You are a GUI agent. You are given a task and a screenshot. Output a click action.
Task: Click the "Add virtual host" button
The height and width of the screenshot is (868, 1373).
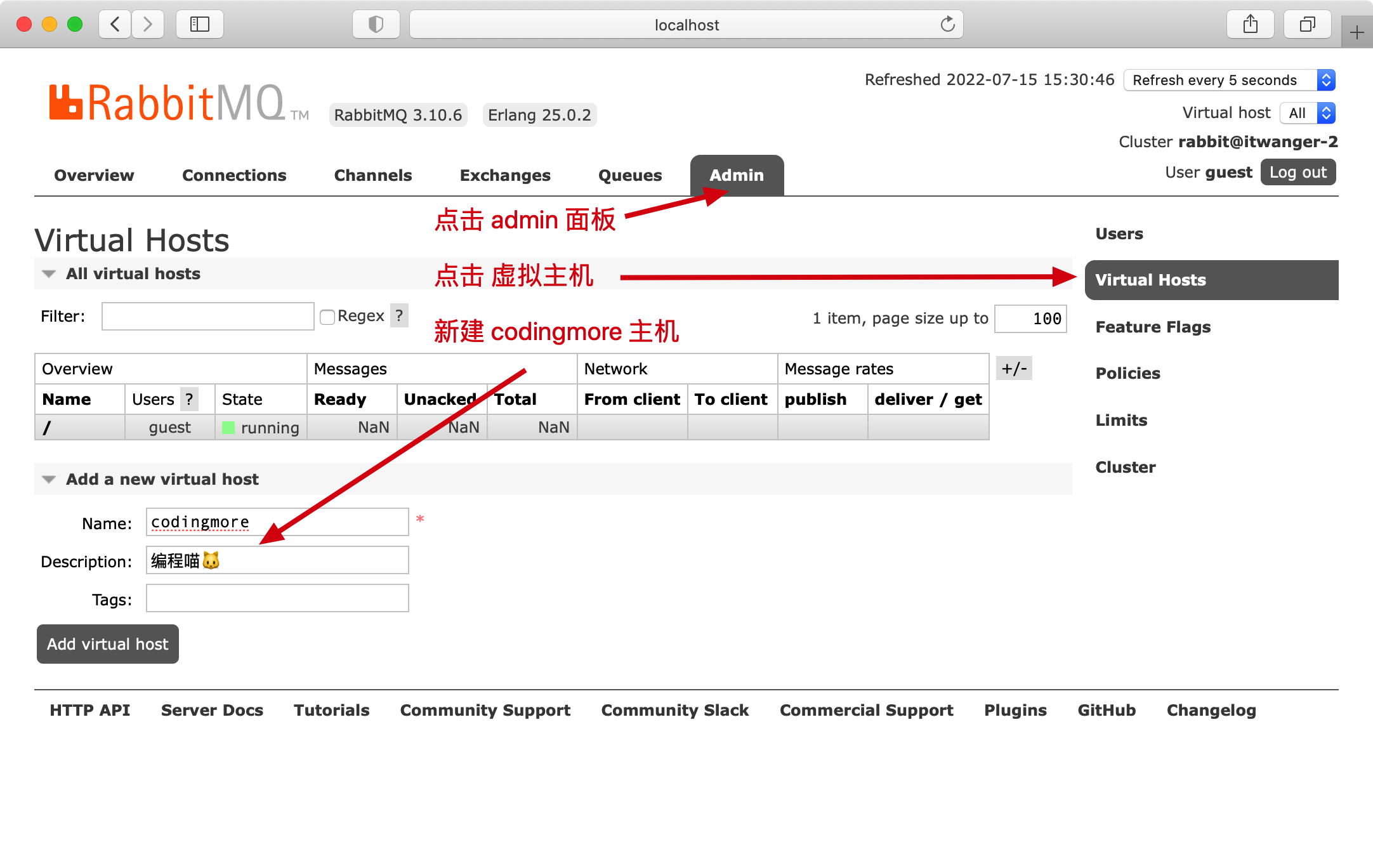tap(107, 644)
